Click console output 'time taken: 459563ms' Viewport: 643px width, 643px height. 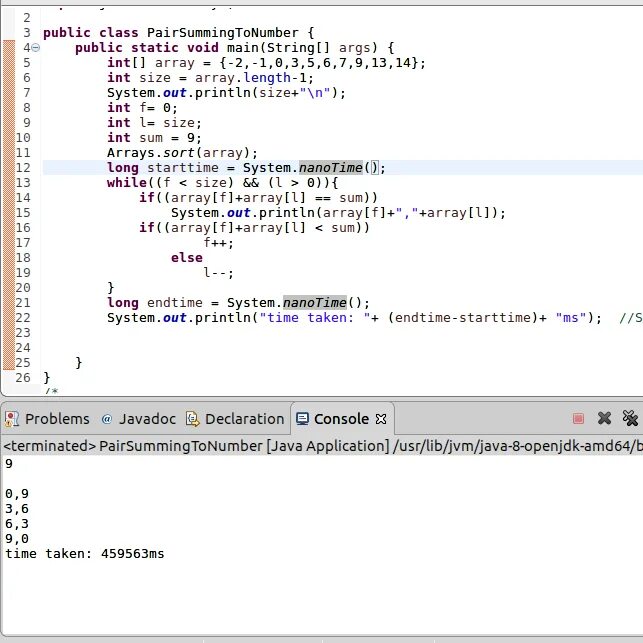pos(84,554)
